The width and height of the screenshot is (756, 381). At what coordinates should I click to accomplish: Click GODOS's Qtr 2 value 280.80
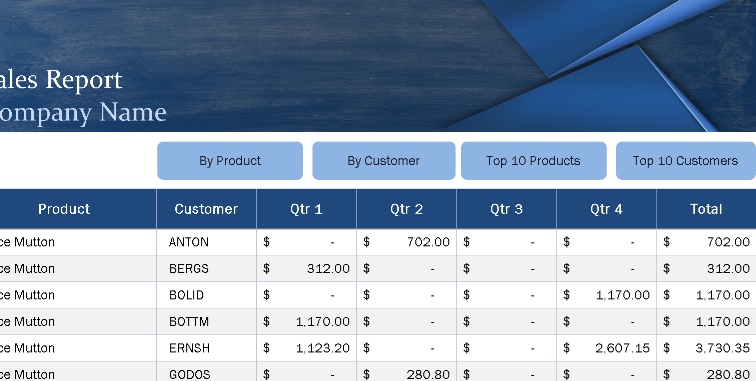pos(406,372)
